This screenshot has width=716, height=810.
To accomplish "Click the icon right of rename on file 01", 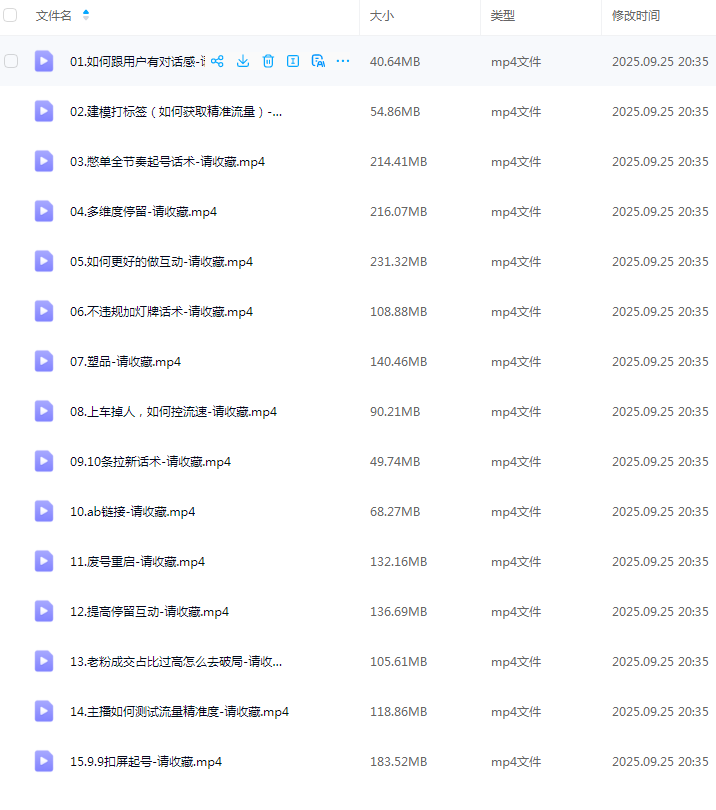I will (318, 61).
